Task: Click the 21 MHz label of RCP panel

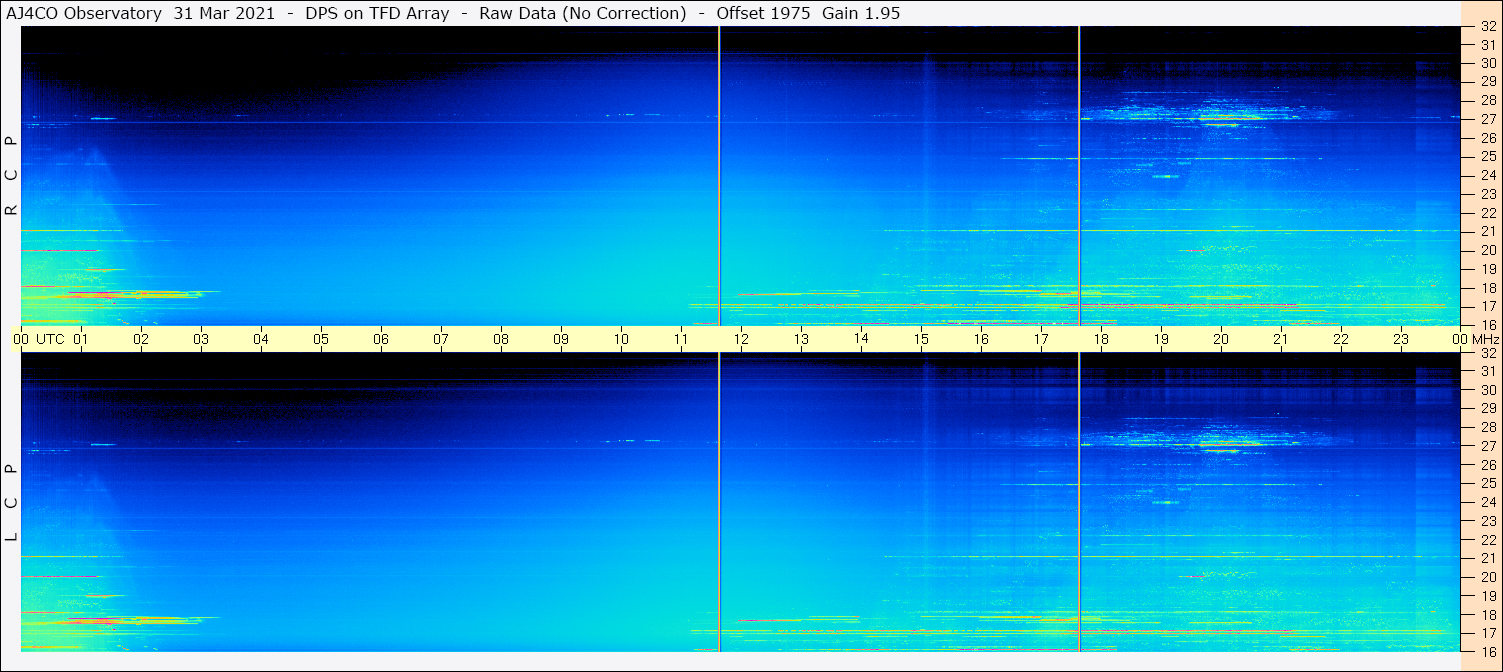Action: pos(1488,232)
